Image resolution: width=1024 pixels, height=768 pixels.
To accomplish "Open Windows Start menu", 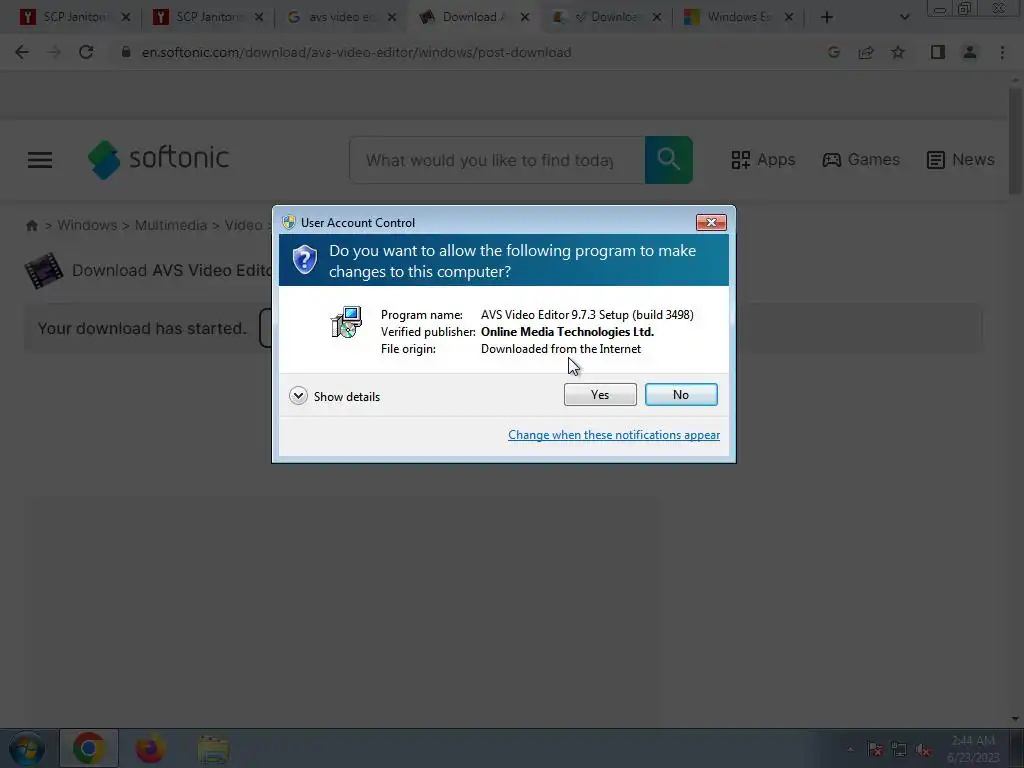I will coord(27,748).
